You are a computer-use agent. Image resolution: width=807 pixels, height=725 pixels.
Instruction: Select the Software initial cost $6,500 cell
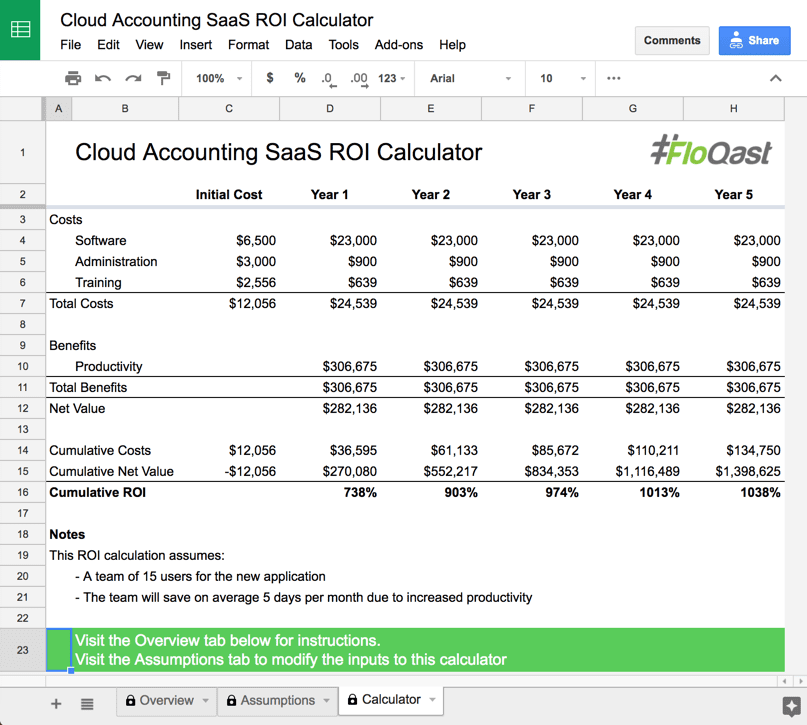(229, 240)
